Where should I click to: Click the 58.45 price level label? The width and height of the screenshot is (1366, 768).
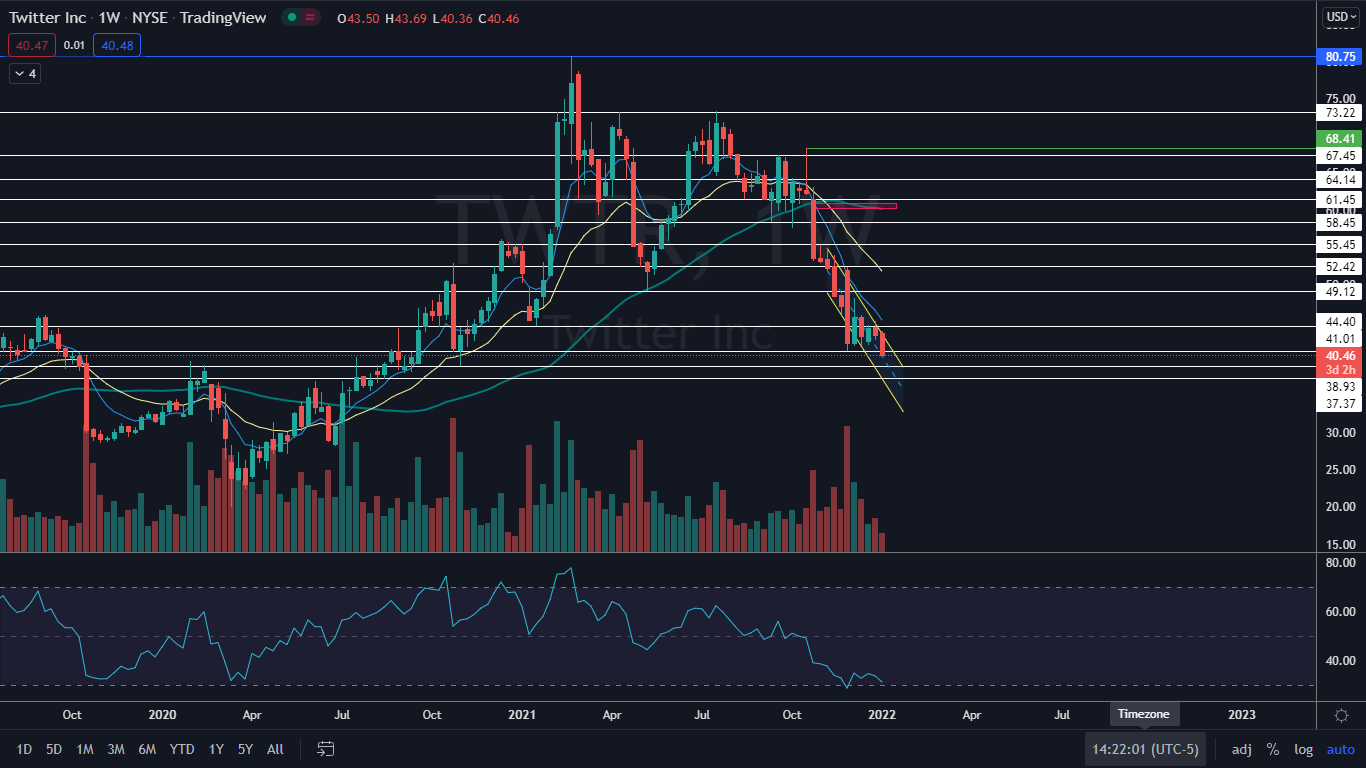pyautogui.click(x=1340, y=223)
